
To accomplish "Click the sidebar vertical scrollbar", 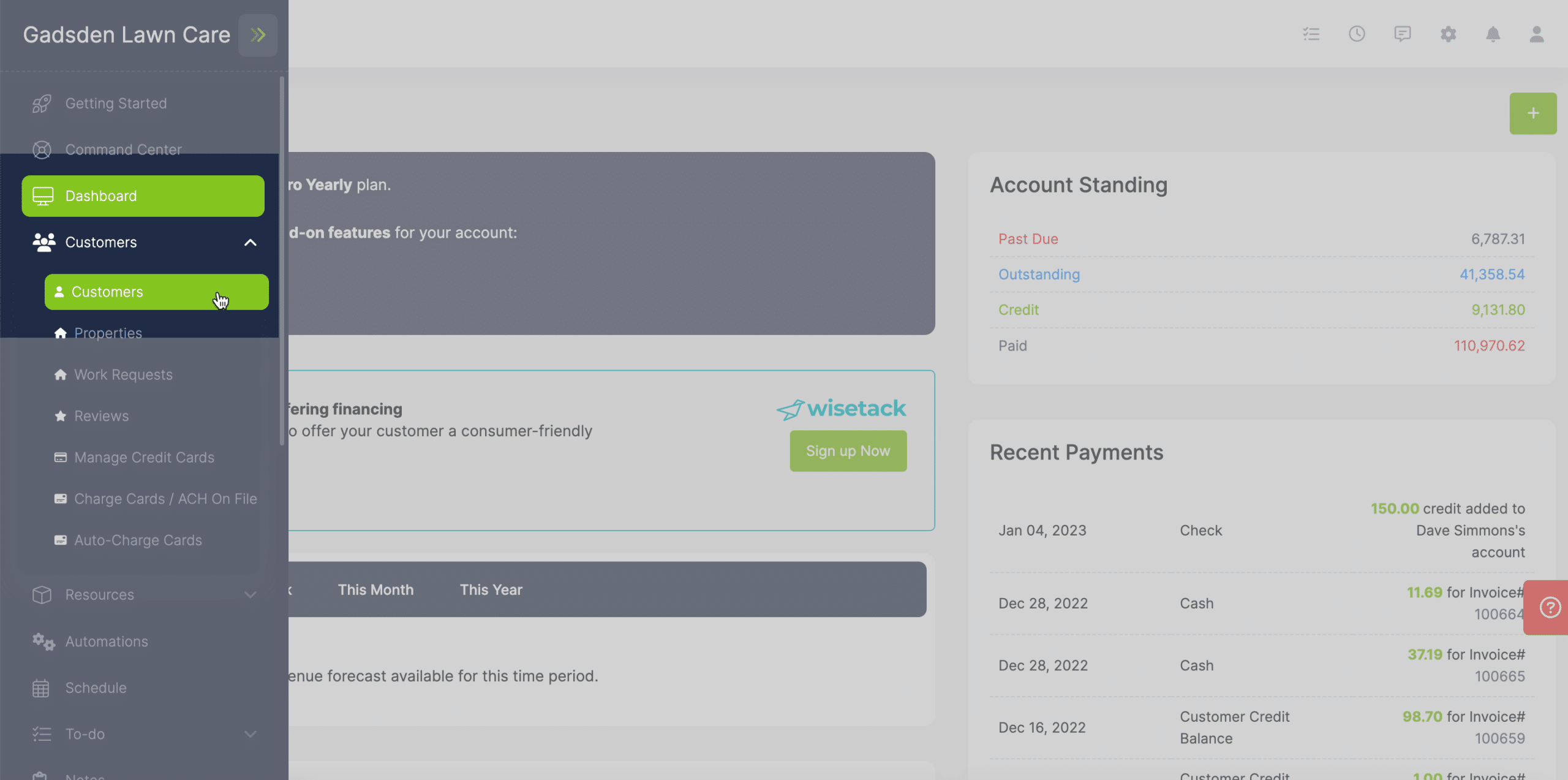I will coord(282,261).
